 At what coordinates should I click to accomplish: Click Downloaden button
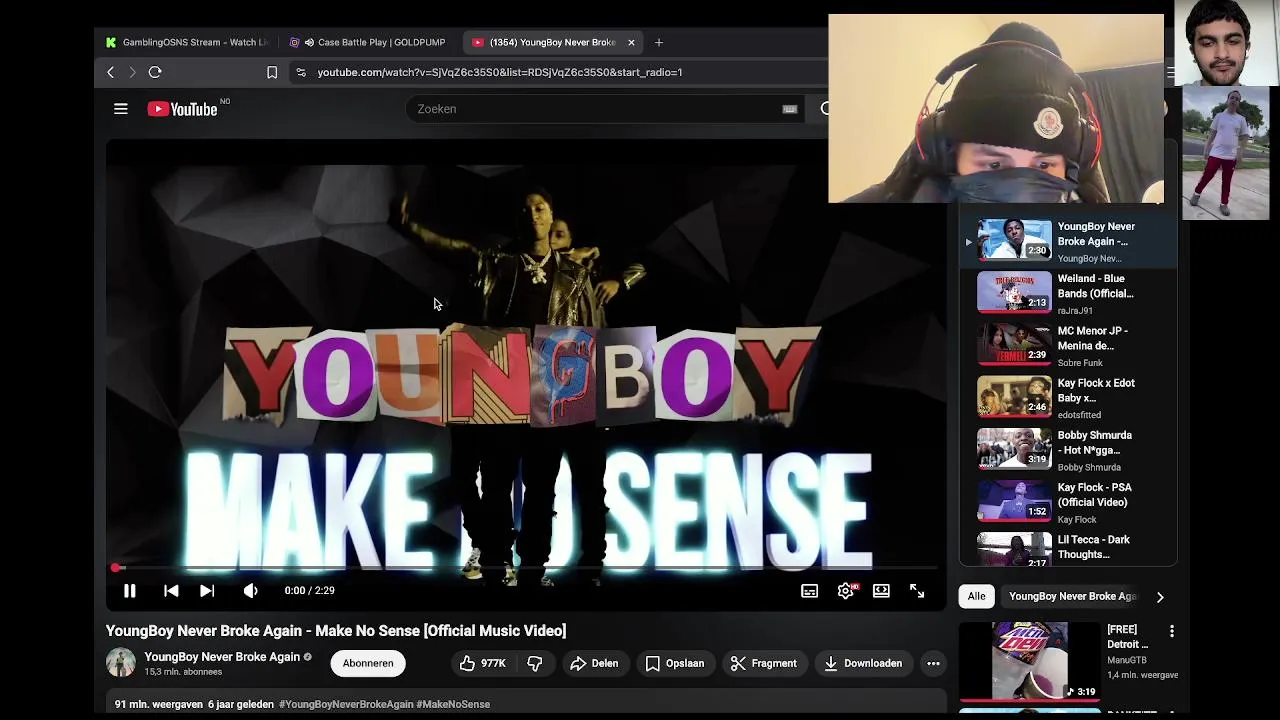click(x=863, y=663)
